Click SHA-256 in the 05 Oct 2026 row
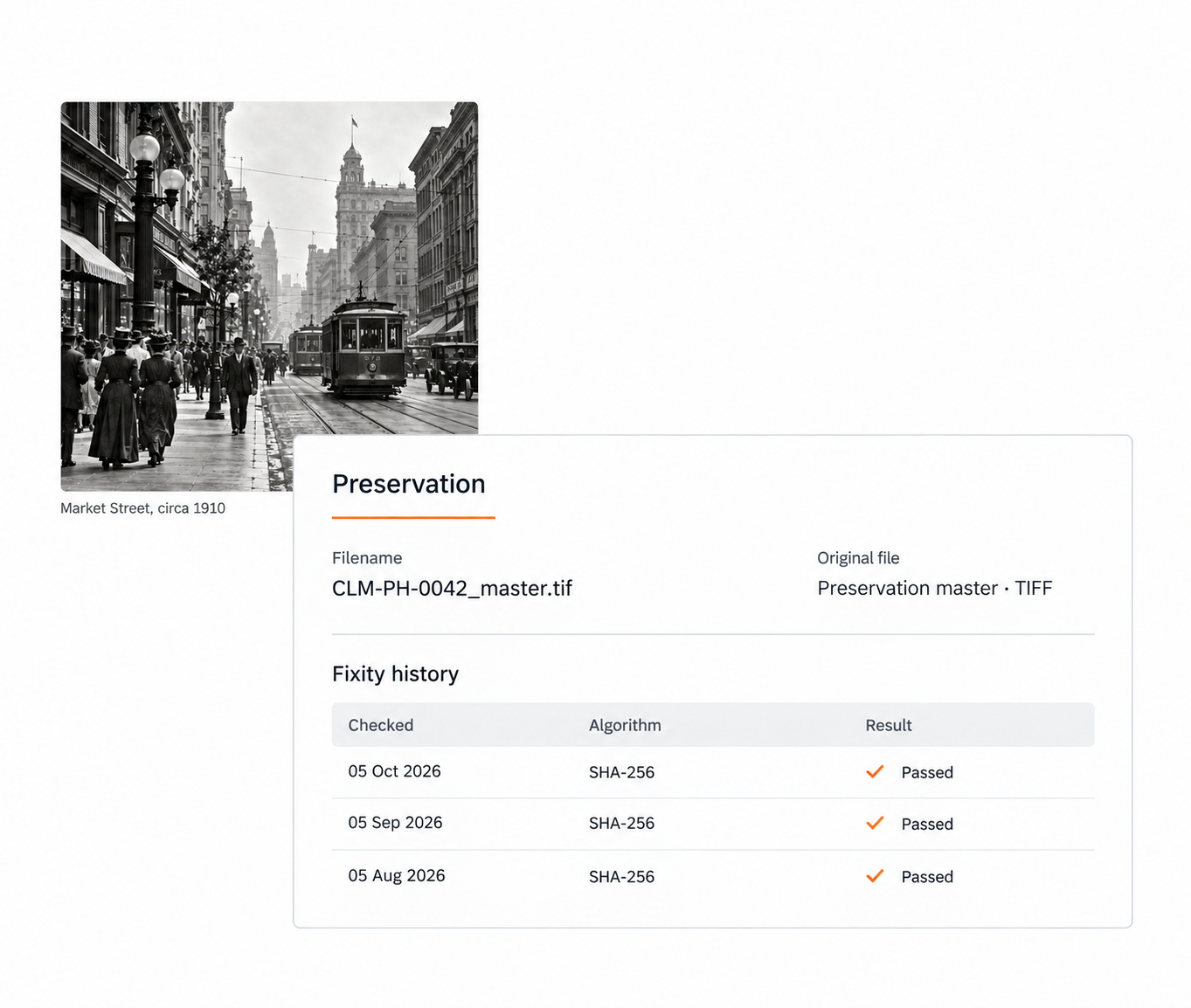This screenshot has width=1191, height=1008. (621, 772)
